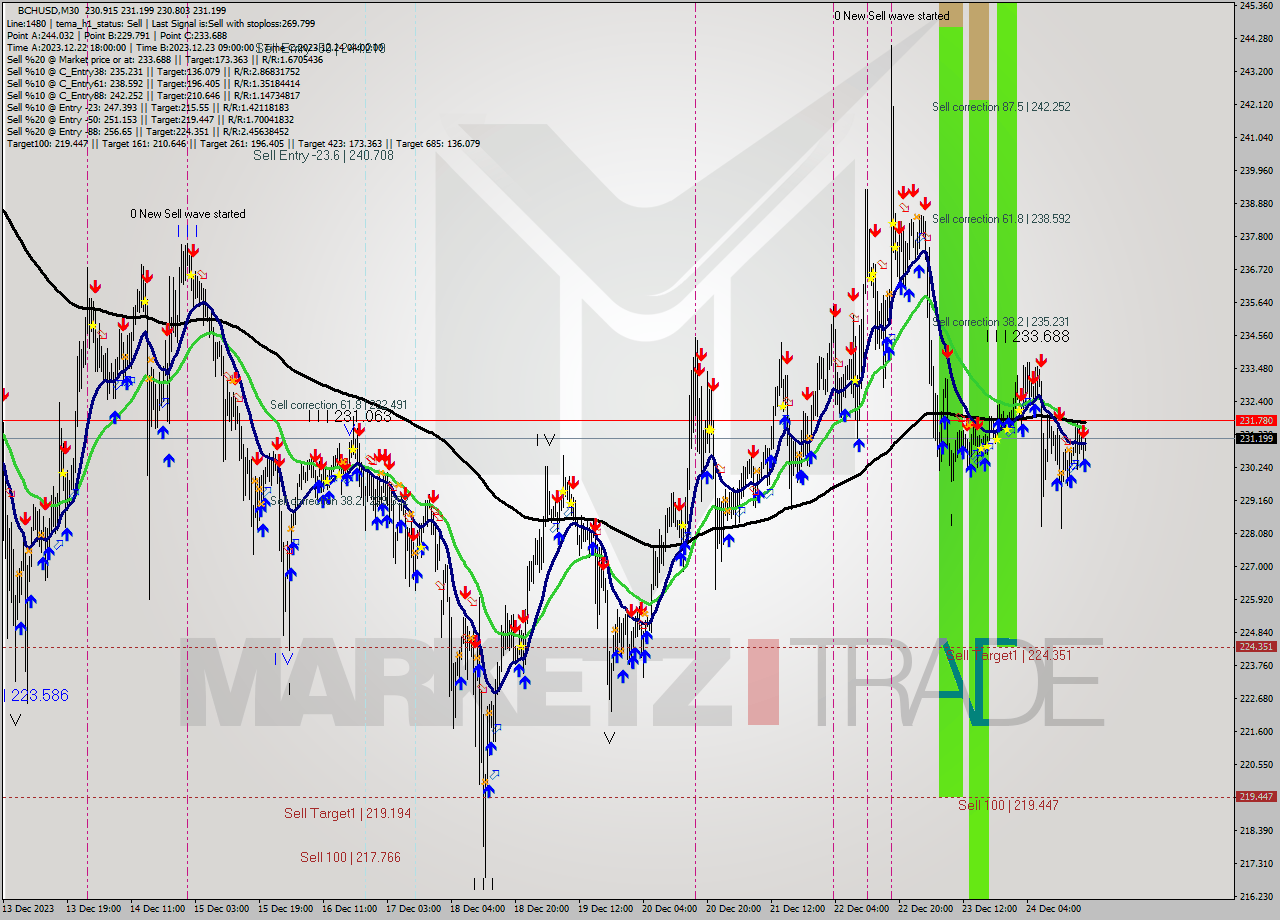The image size is (1280, 920).
Task: Click the '22 Dec 20:00' time axis label
Action: click(x=925, y=910)
